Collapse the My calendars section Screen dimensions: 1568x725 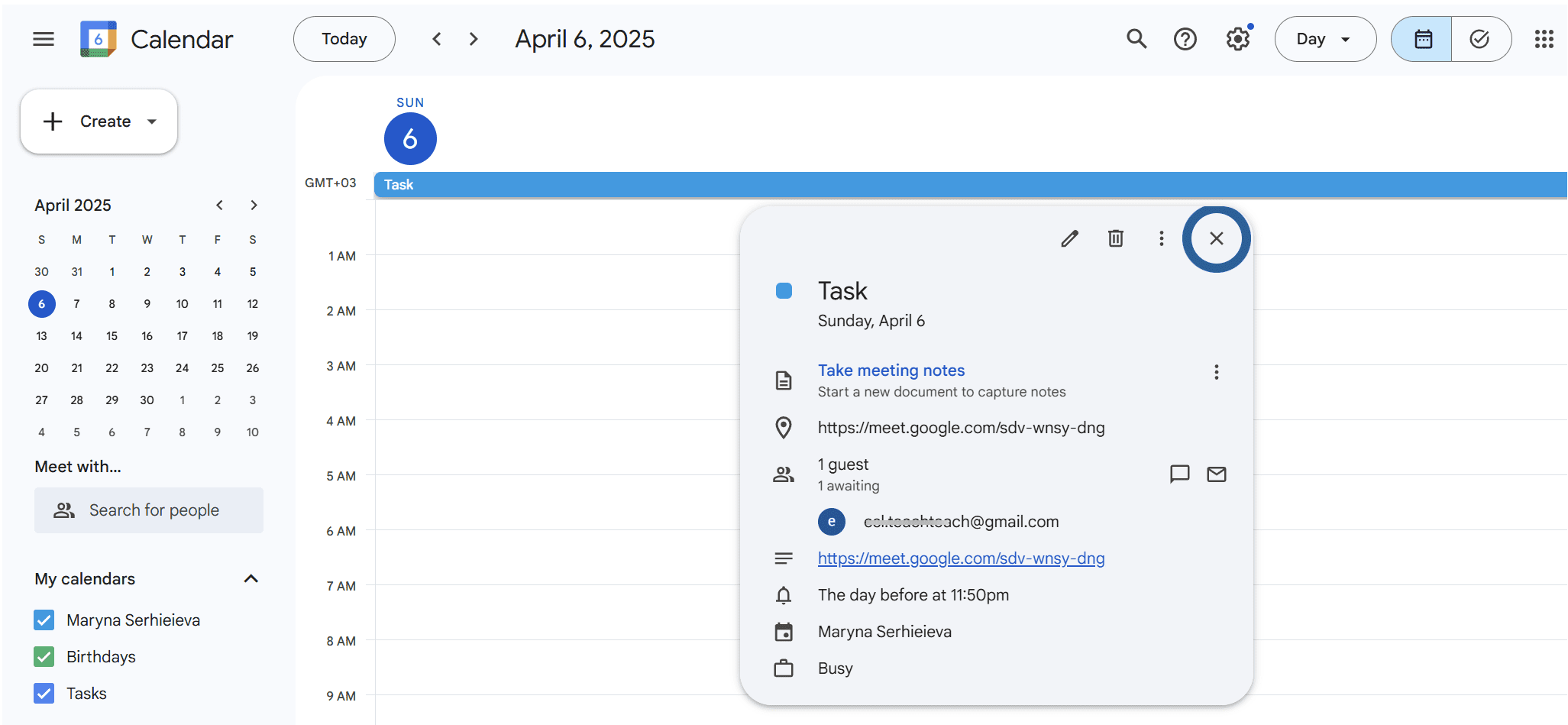251,579
